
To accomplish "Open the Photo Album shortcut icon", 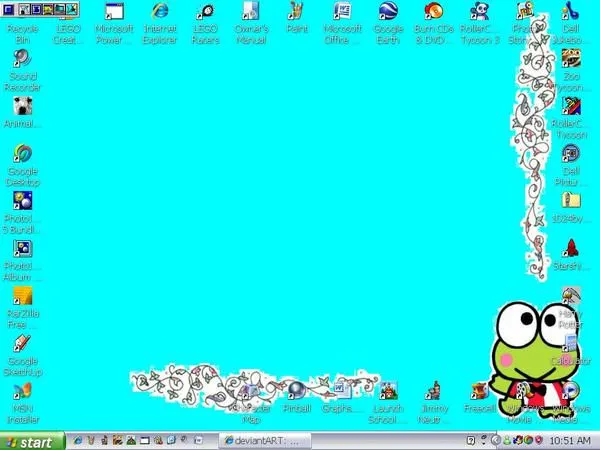I will pyautogui.click(x=23, y=249).
